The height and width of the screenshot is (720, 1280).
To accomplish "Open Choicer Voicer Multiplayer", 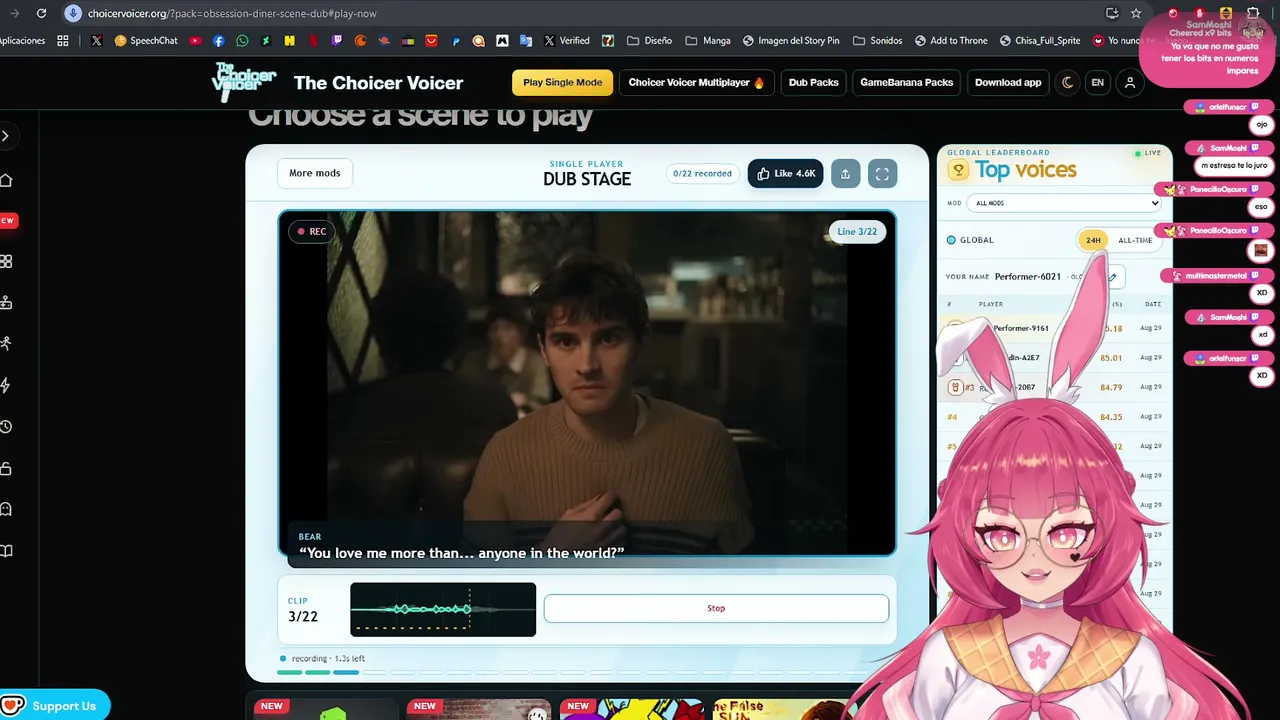I will point(696,82).
